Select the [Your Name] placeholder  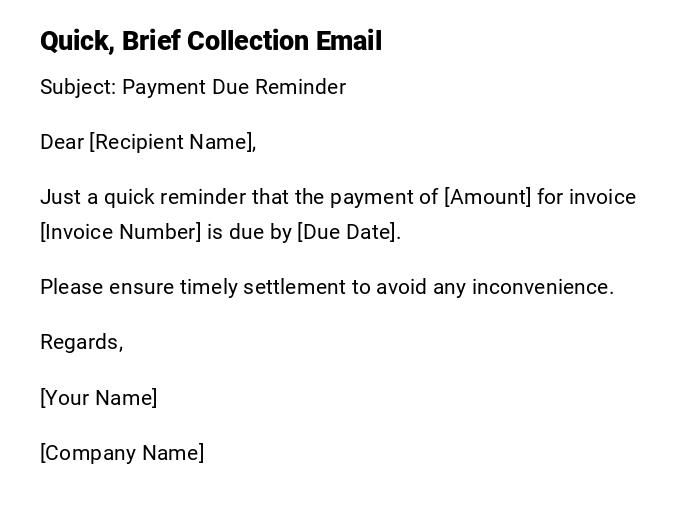pyautogui.click(x=98, y=398)
